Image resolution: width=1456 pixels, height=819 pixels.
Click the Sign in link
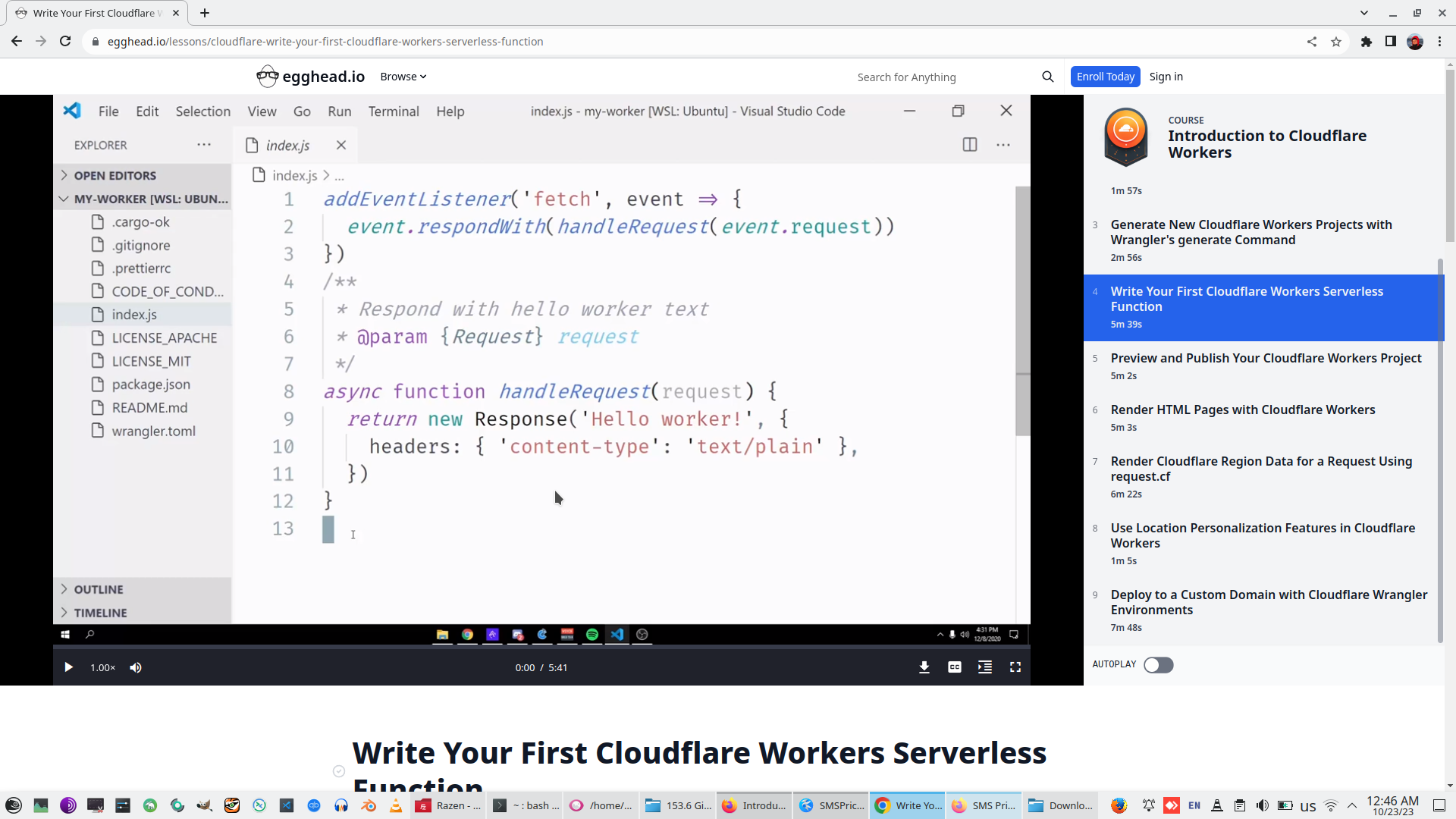click(x=1166, y=77)
